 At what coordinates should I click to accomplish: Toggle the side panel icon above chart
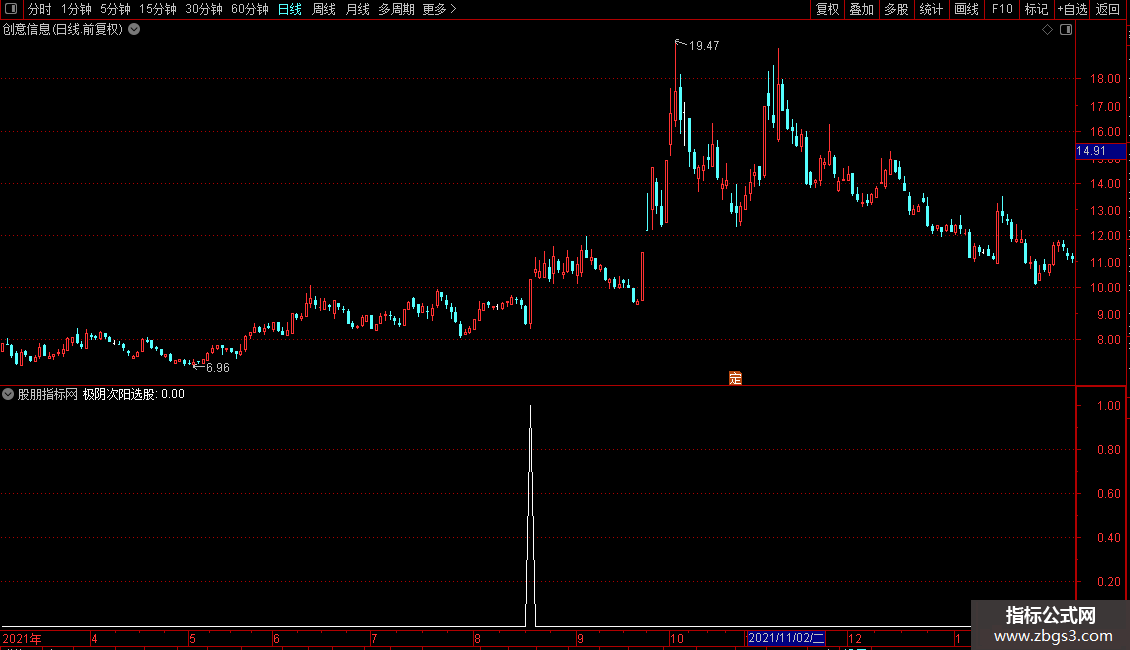[x=1066, y=30]
